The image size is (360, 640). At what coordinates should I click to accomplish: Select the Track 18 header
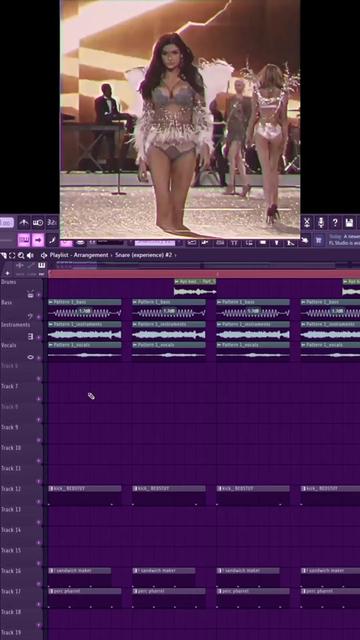click(21, 618)
